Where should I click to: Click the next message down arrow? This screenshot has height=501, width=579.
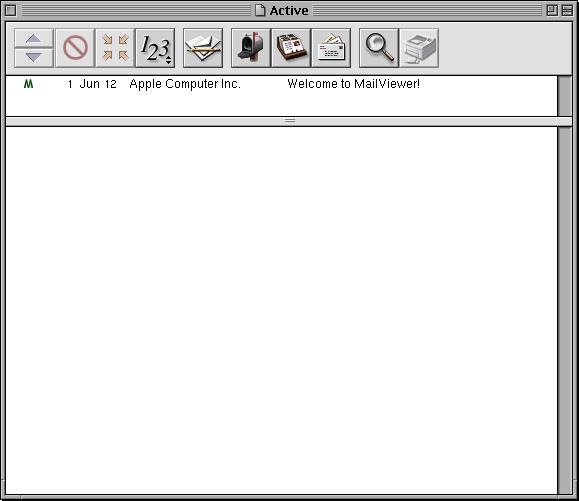pyautogui.click(x=34, y=57)
